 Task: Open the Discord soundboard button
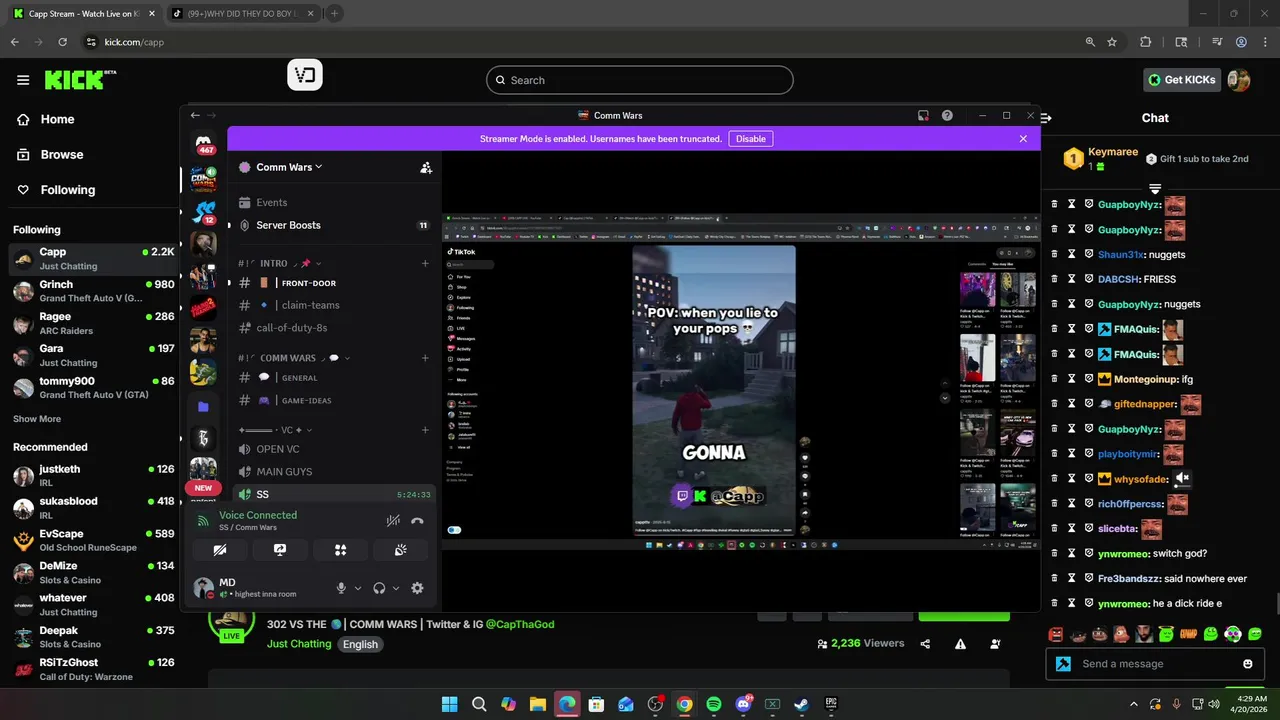pyautogui.click(x=400, y=550)
